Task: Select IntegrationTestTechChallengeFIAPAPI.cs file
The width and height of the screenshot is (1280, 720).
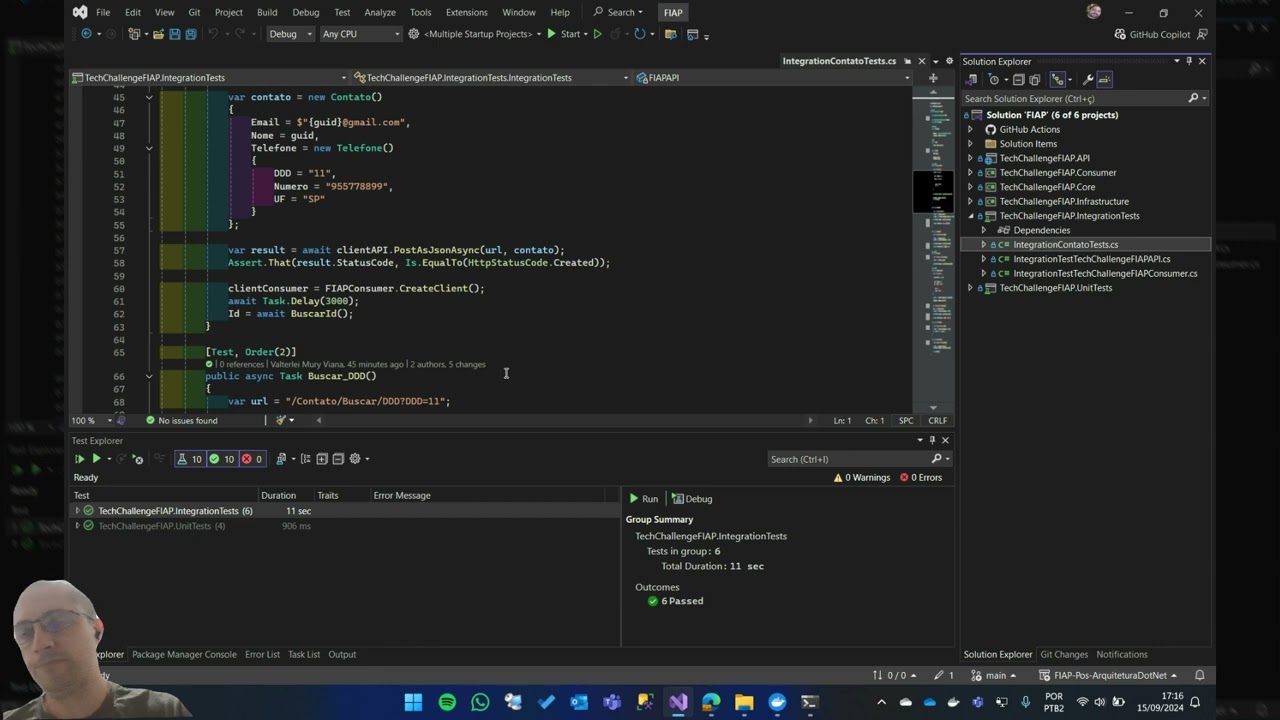Action: [1091, 259]
